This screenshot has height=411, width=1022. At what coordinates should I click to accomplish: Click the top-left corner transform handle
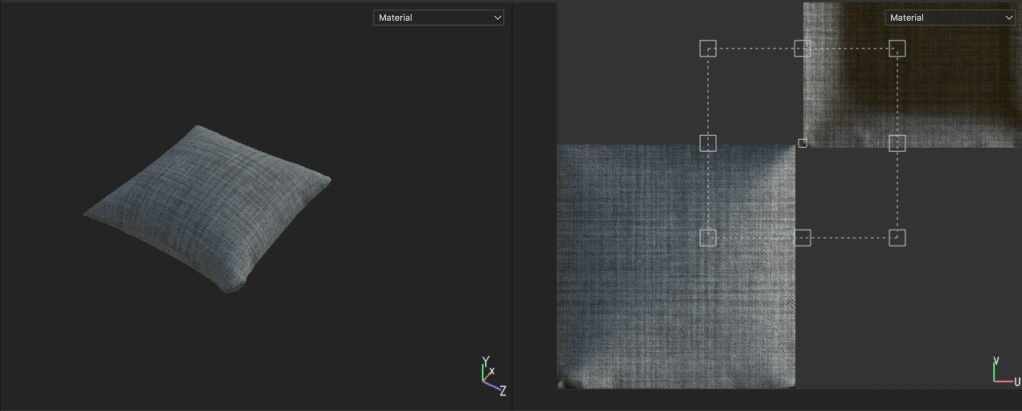coord(708,48)
